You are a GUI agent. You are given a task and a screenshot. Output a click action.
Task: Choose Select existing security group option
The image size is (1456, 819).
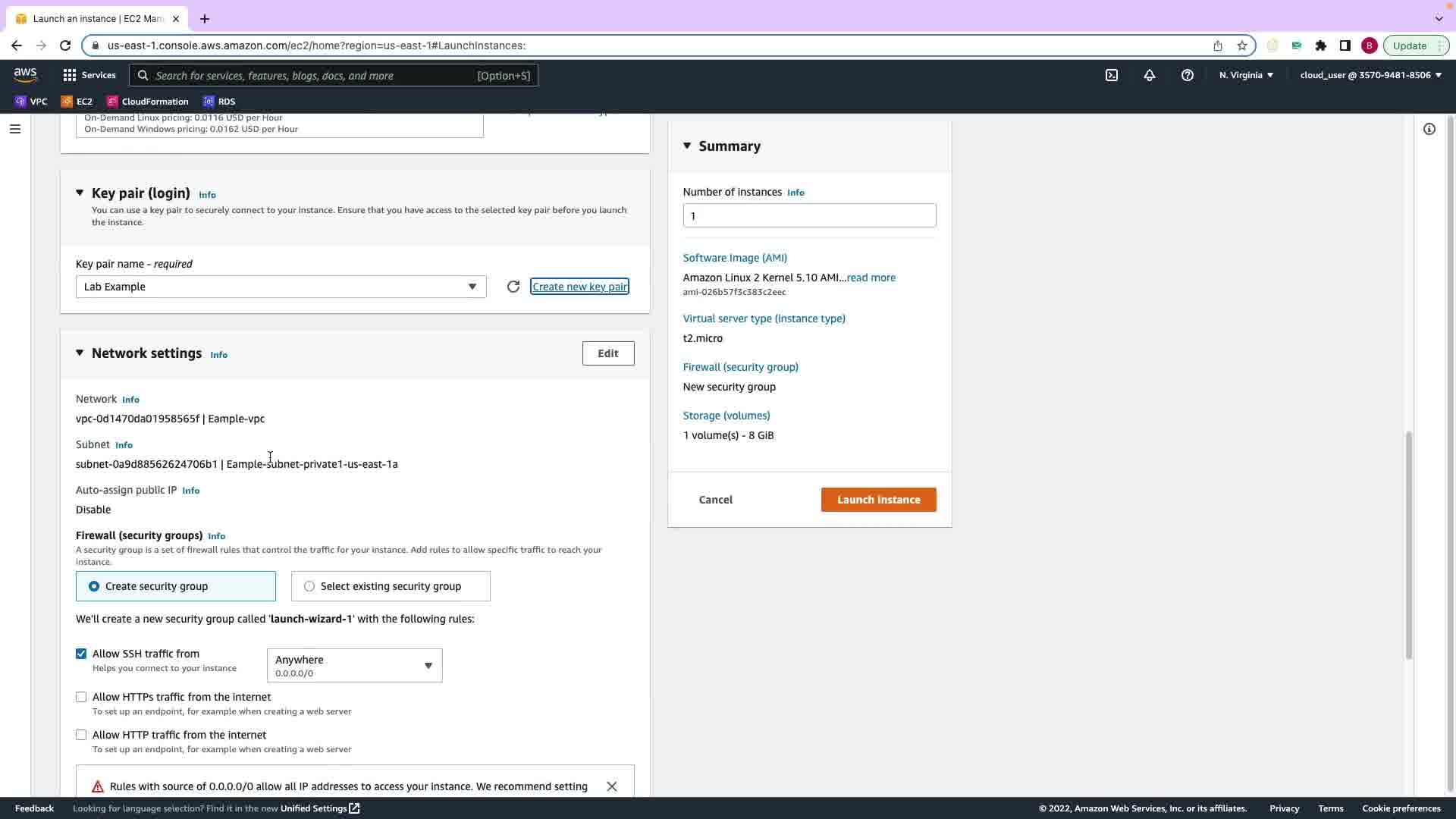(309, 586)
